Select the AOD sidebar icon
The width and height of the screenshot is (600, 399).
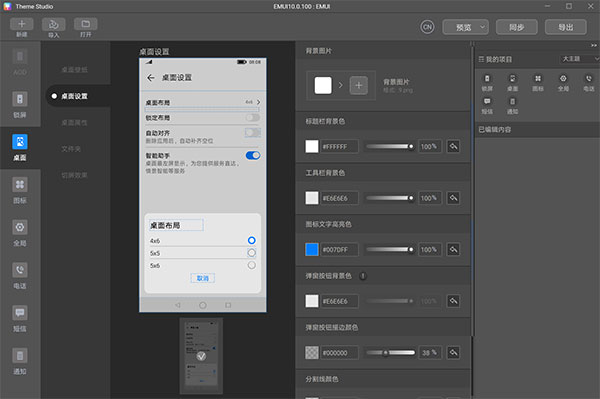[x=20, y=57]
